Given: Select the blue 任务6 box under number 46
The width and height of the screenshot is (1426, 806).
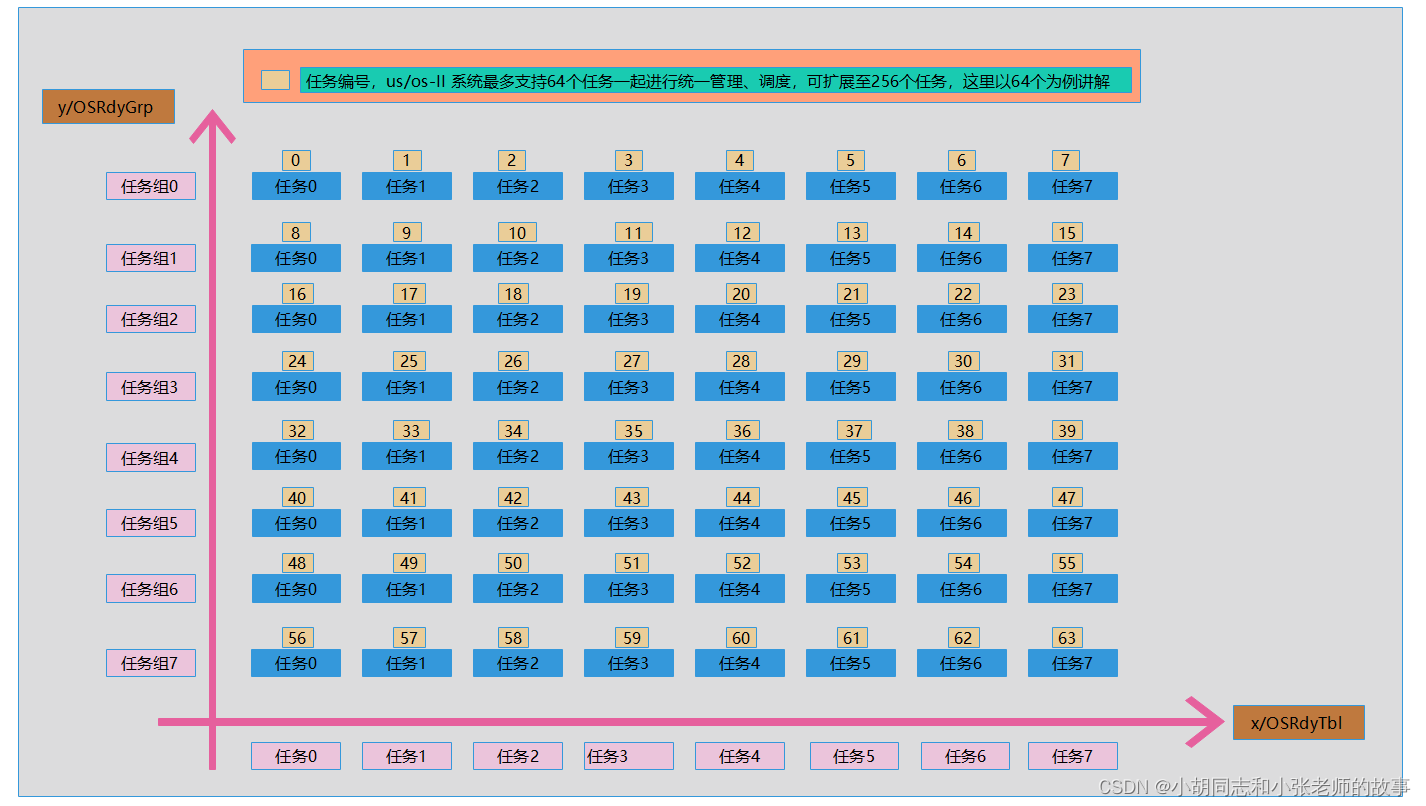Looking at the screenshot, I should pos(962,523).
